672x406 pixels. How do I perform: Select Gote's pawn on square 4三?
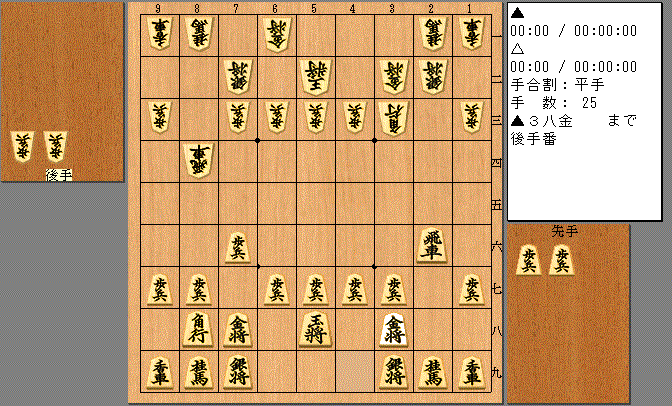point(354,118)
